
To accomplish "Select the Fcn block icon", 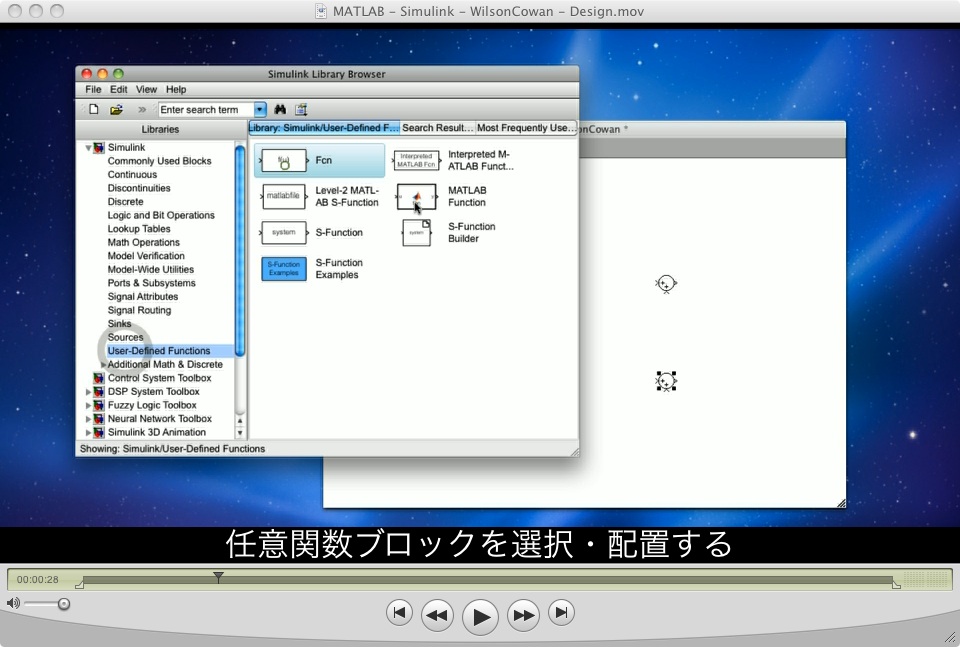I will point(284,160).
